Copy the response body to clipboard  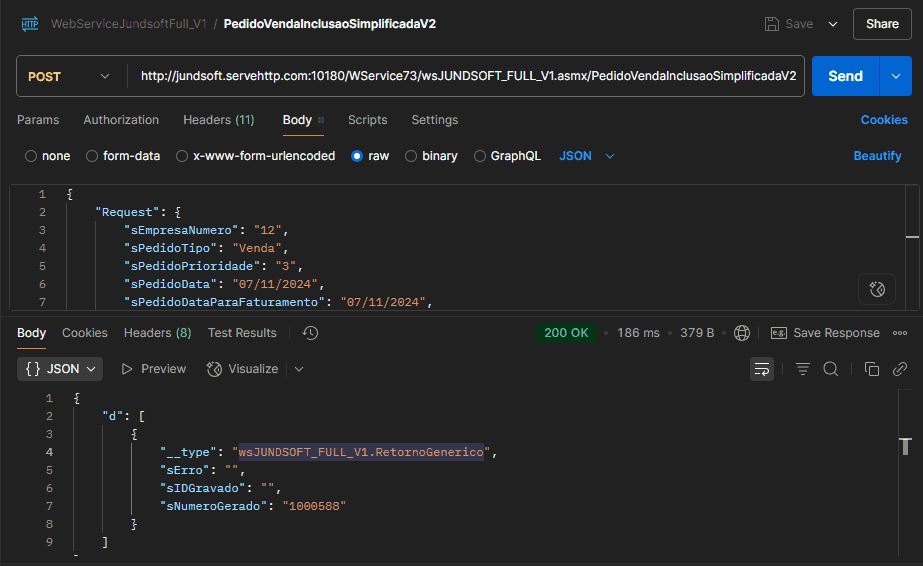(871, 369)
